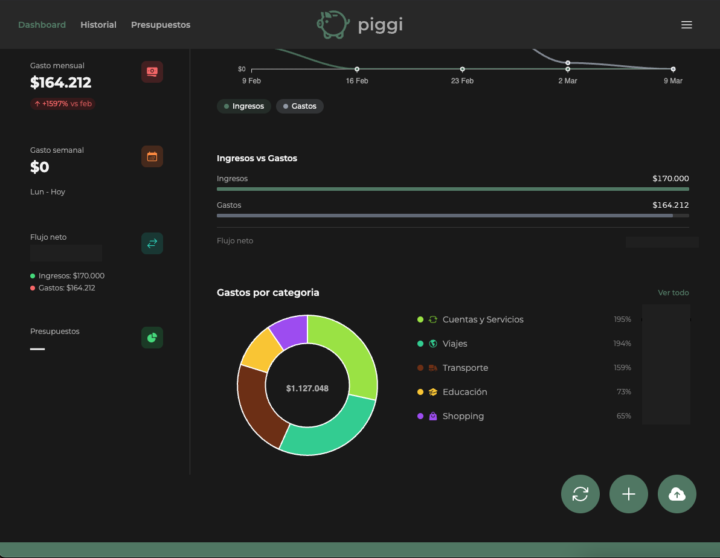
Task: Toggle the Ingresos chart legend chip
Action: tap(244, 106)
